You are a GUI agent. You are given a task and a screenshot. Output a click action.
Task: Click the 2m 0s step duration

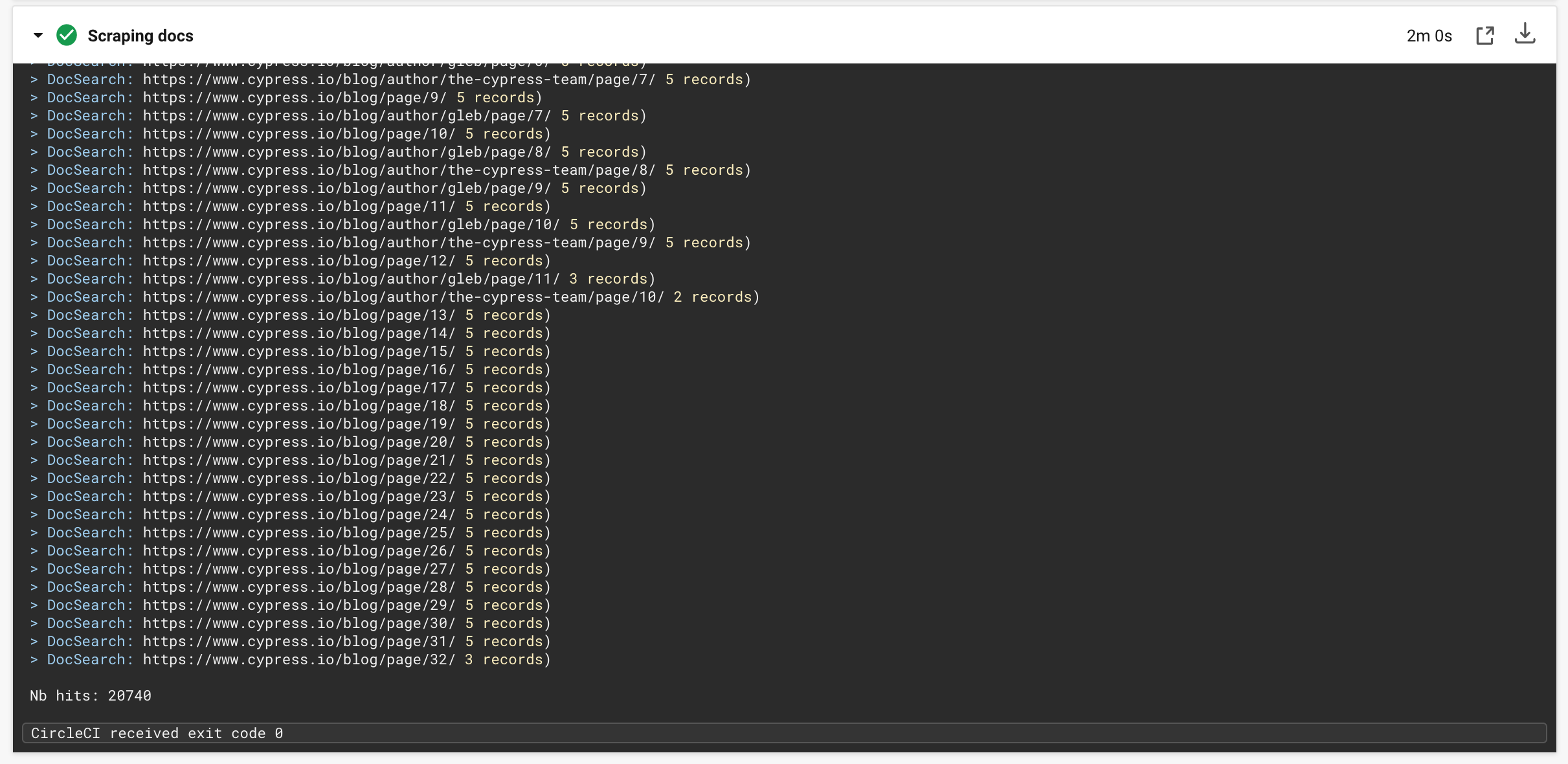point(1429,36)
